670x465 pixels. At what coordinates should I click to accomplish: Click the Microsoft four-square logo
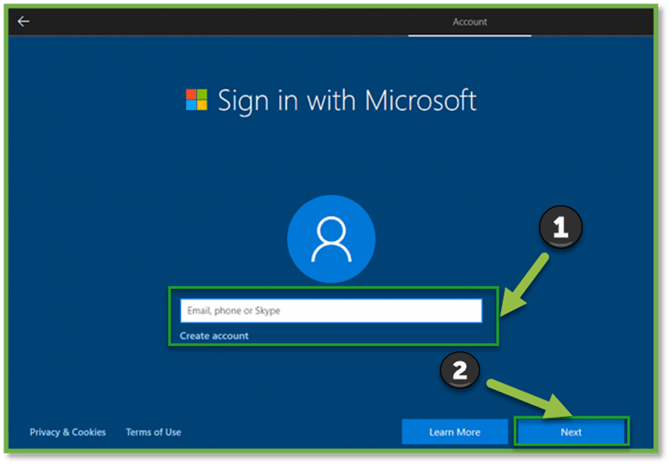click(x=196, y=100)
